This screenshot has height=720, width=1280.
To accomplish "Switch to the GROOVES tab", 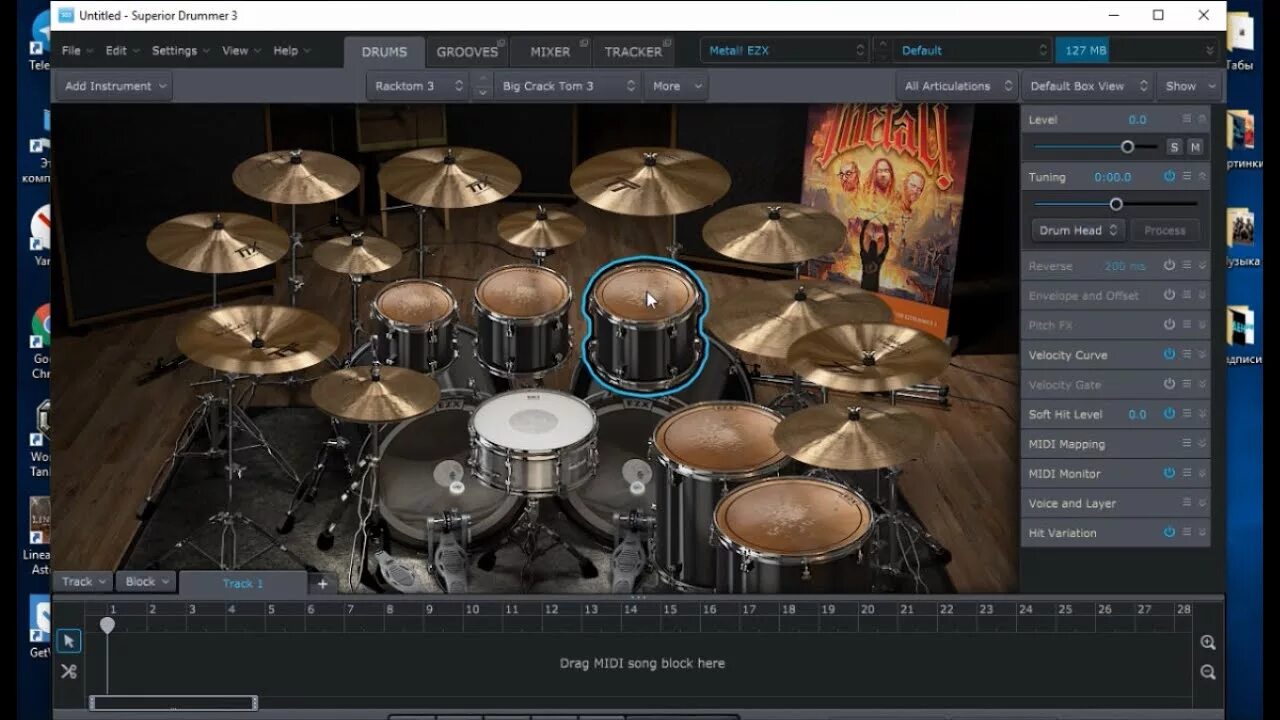I will coord(467,52).
